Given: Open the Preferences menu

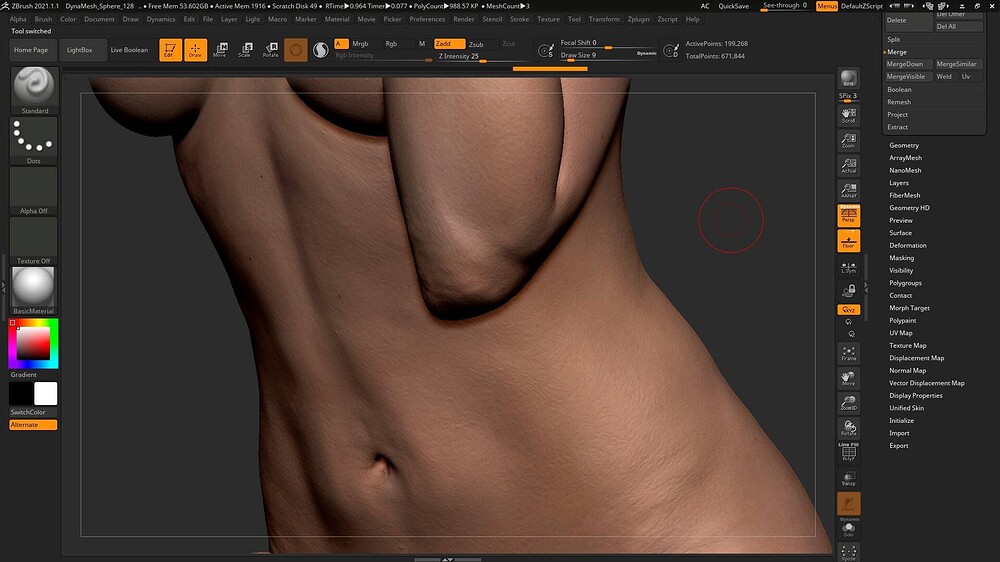Looking at the screenshot, I should pos(427,19).
